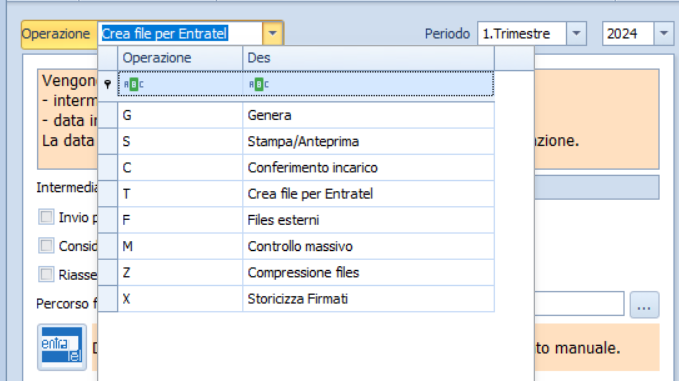The image size is (679, 381).
Task: Open the year 2024 dropdown
Action: (663, 33)
